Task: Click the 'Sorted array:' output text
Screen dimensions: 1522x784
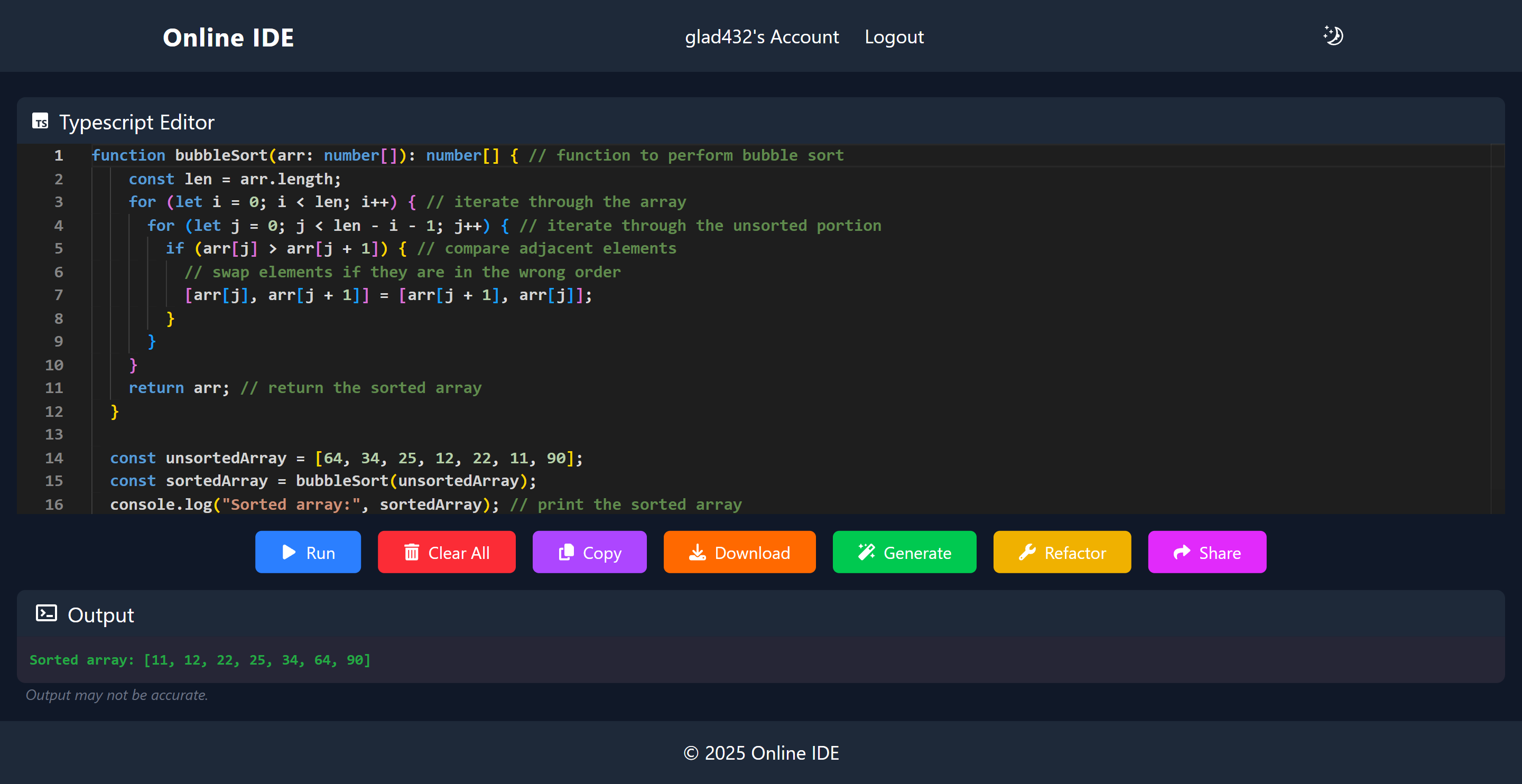Action: (x=200, y=660)
